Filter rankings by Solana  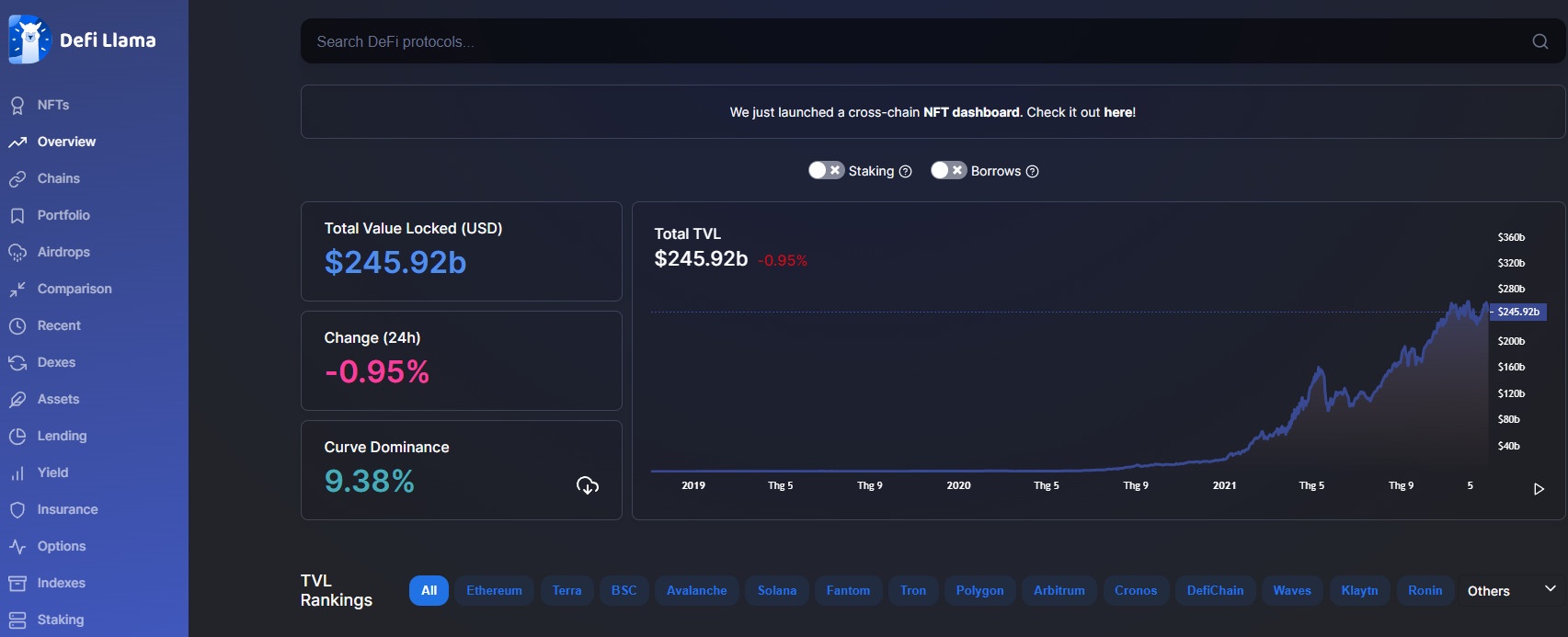777,591
